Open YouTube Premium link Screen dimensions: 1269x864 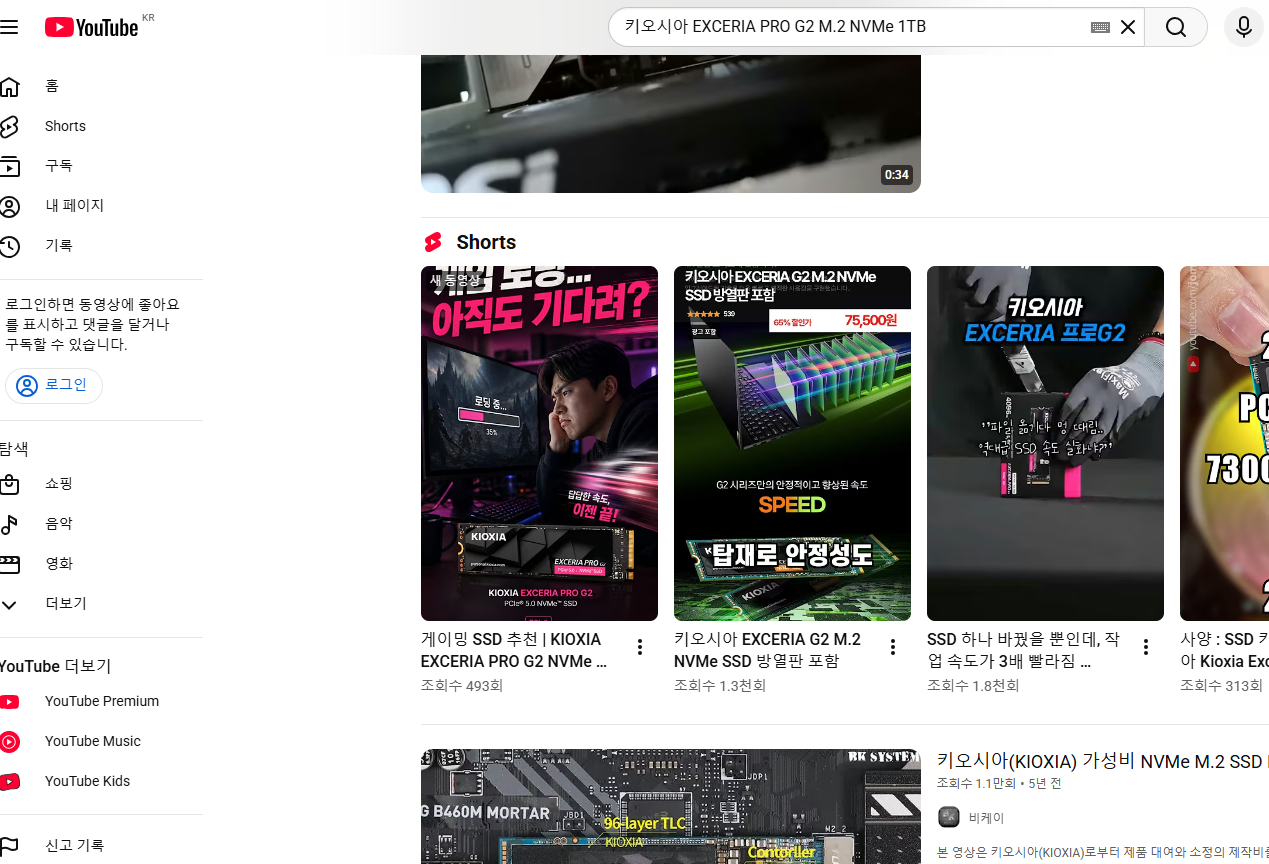click(x=100, y=702)
